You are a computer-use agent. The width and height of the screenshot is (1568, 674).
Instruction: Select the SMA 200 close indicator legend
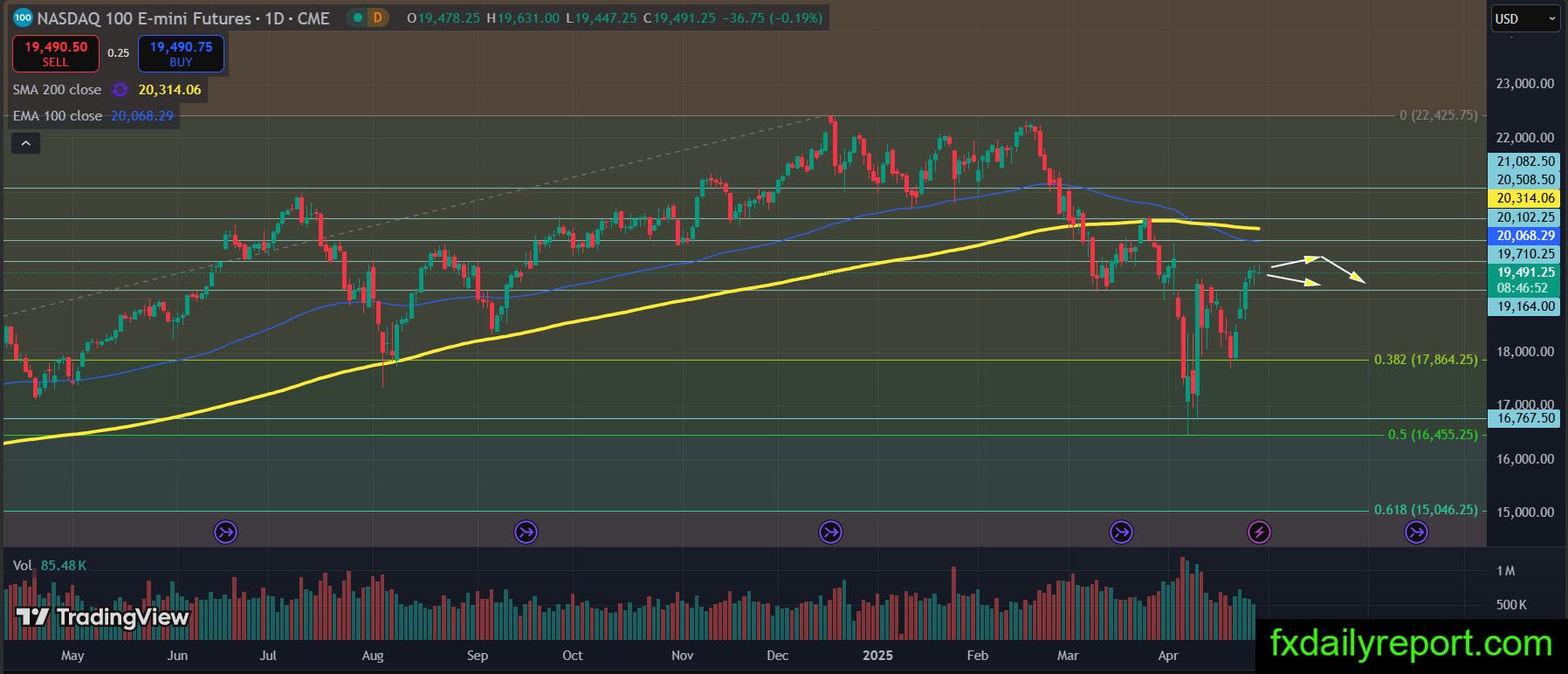[x=58, y=90]
